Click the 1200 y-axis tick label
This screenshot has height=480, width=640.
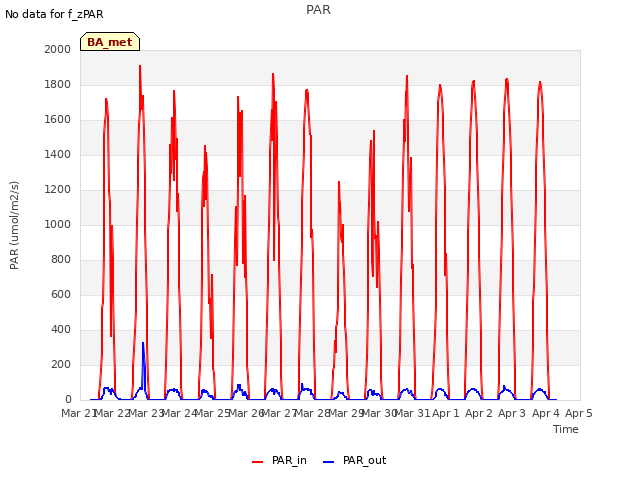coord(58,189)
